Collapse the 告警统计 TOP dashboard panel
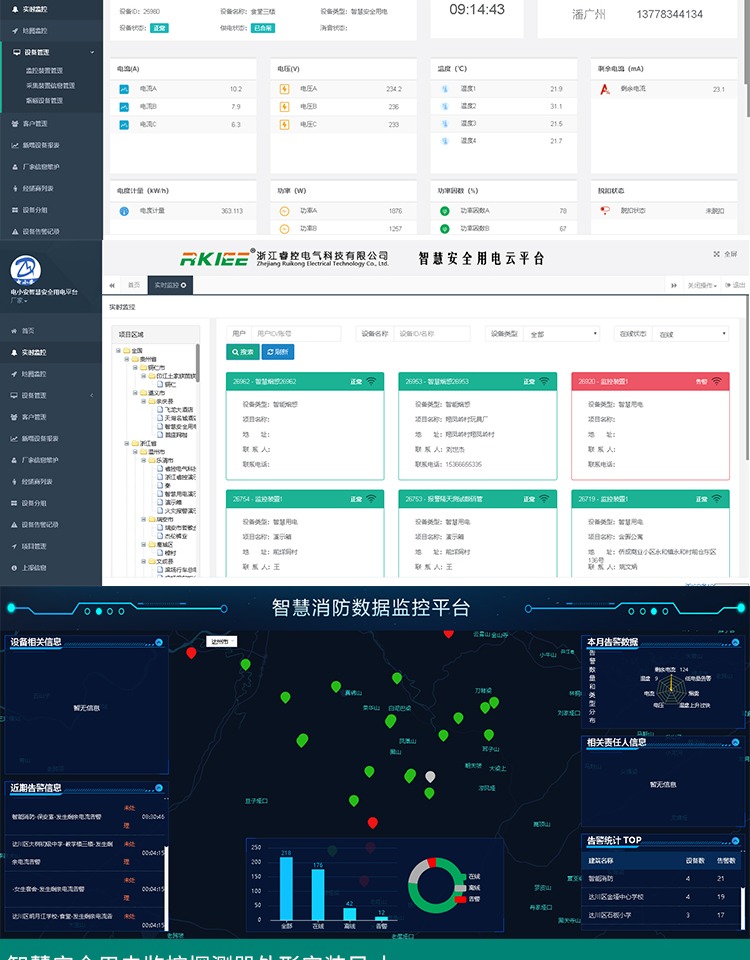This screenshot has width=750, height=960. (x=735, y=841)
